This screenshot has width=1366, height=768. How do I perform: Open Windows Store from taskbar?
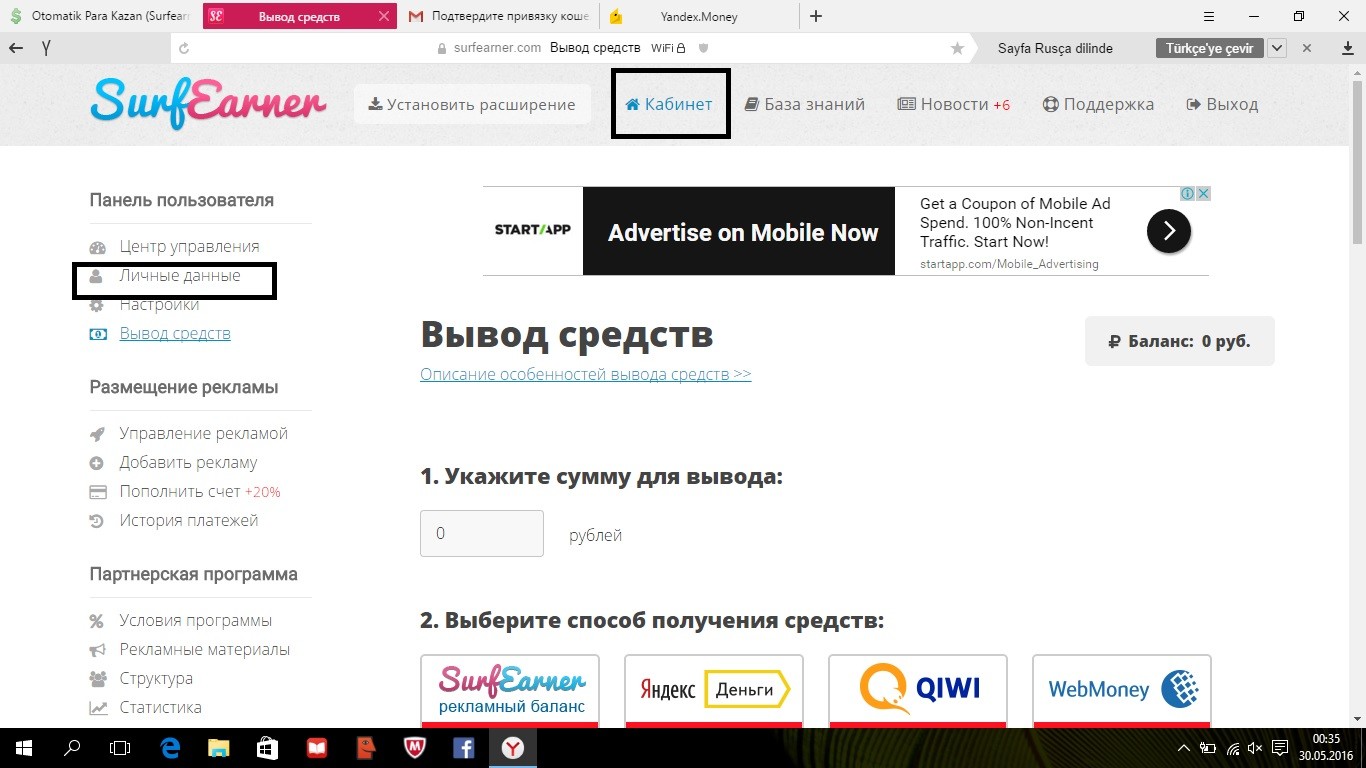click(267, 747)
